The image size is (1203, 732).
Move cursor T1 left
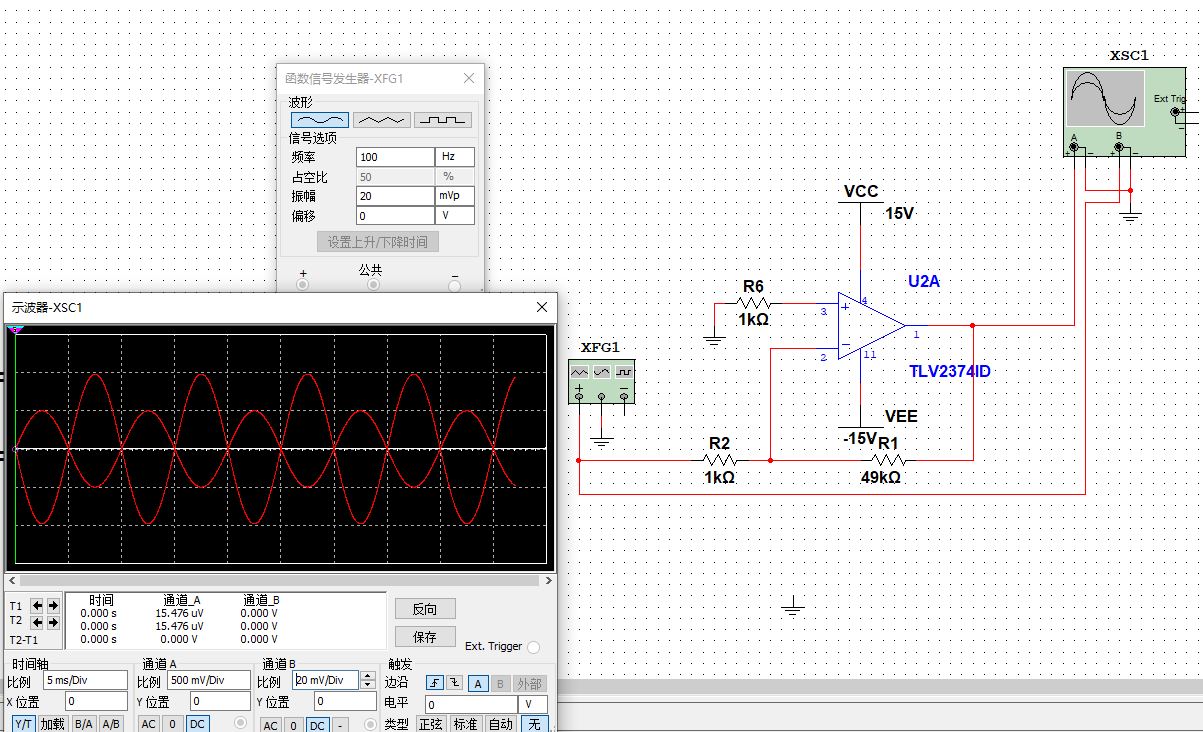tap(37, 606)
